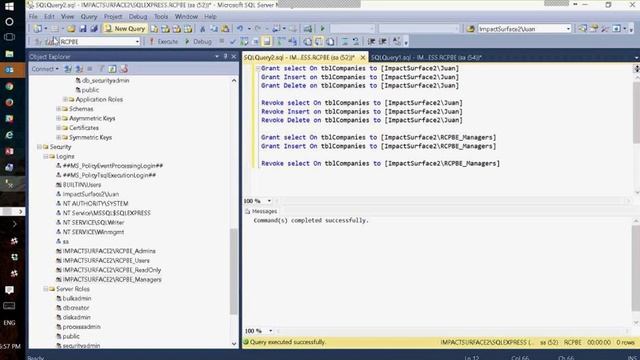This screenshot has height=360, width=640.
Task: Click the Display Estimated Execution Plan icon
Action: pos(244,42)
